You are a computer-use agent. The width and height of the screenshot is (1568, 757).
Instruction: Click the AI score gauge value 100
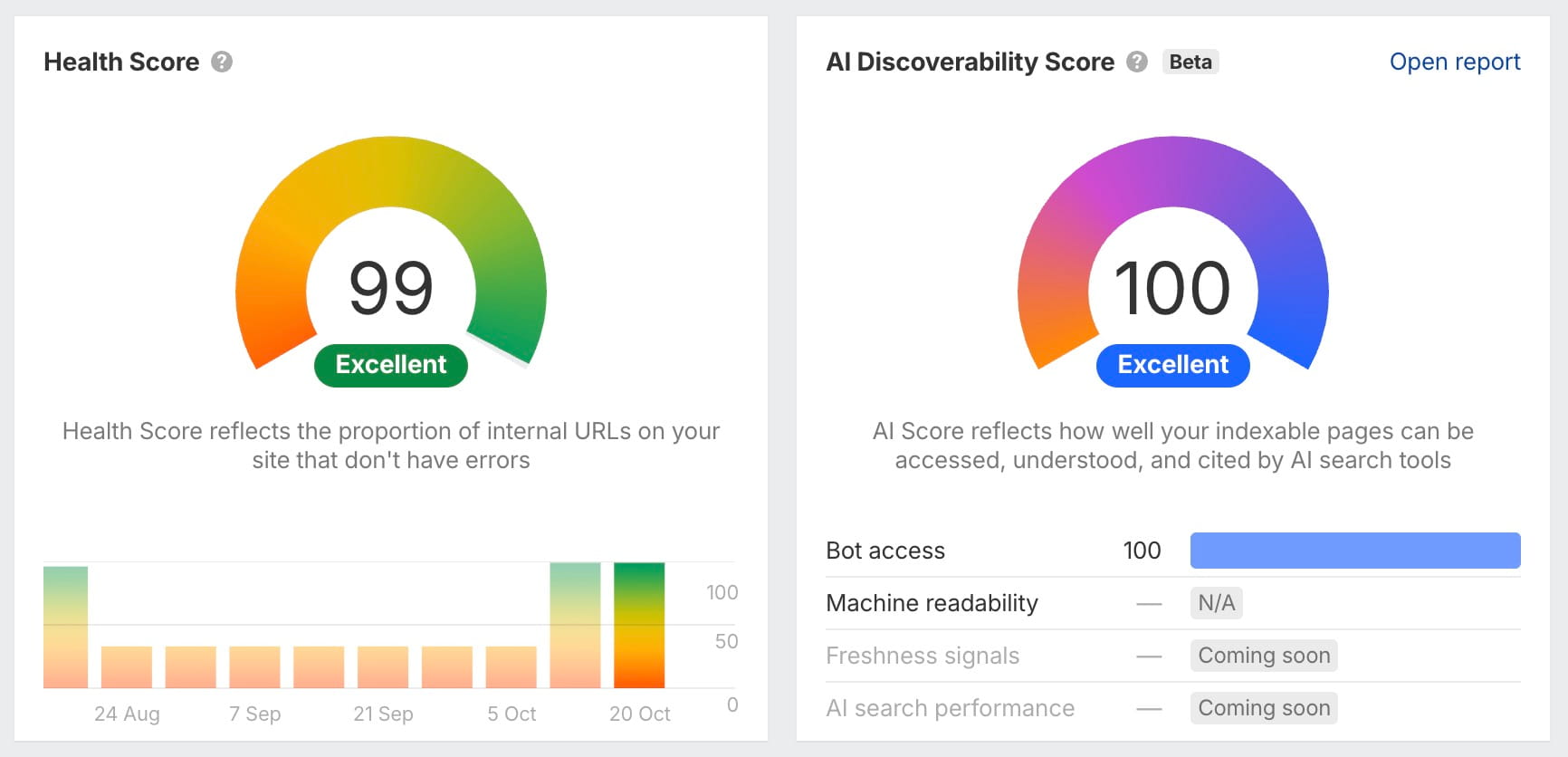click(1172, 288)
